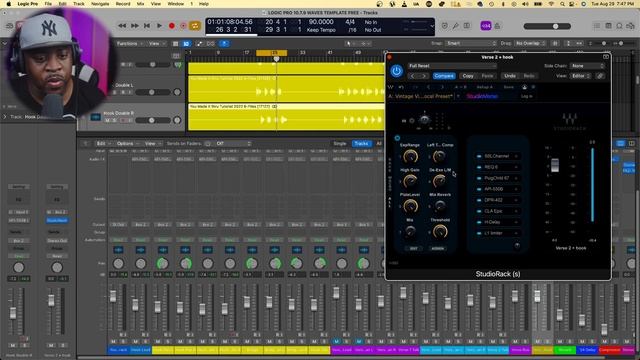Open the File menu
Image resolution: width=640 pixels, height=360 pixels.
click(48, 4)
